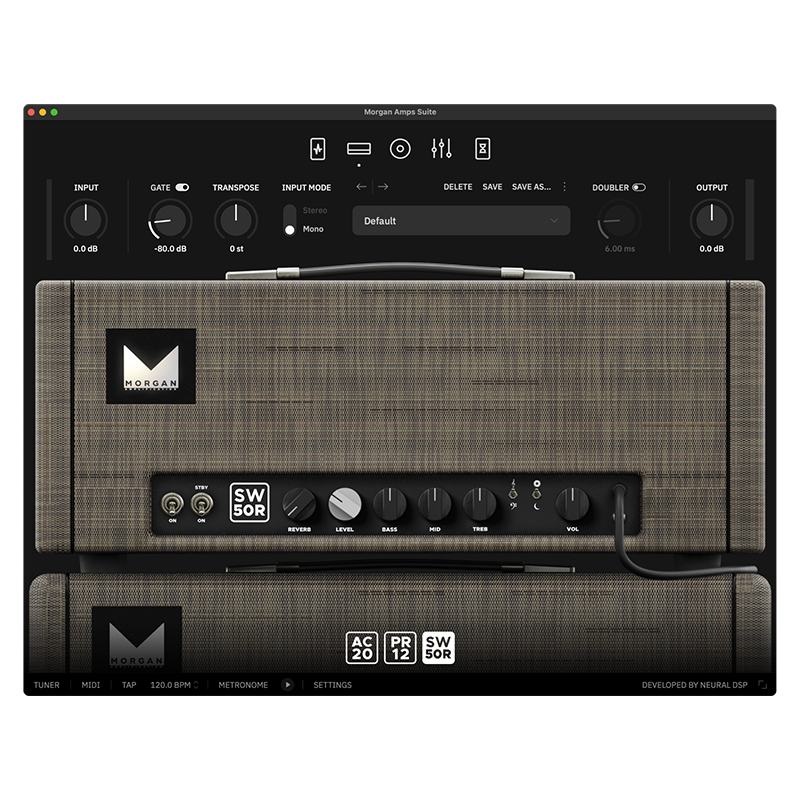This screenshot has height=800, width=800.
Task: Open the preset three-dot options menu
Action: [x=564, y=187]
